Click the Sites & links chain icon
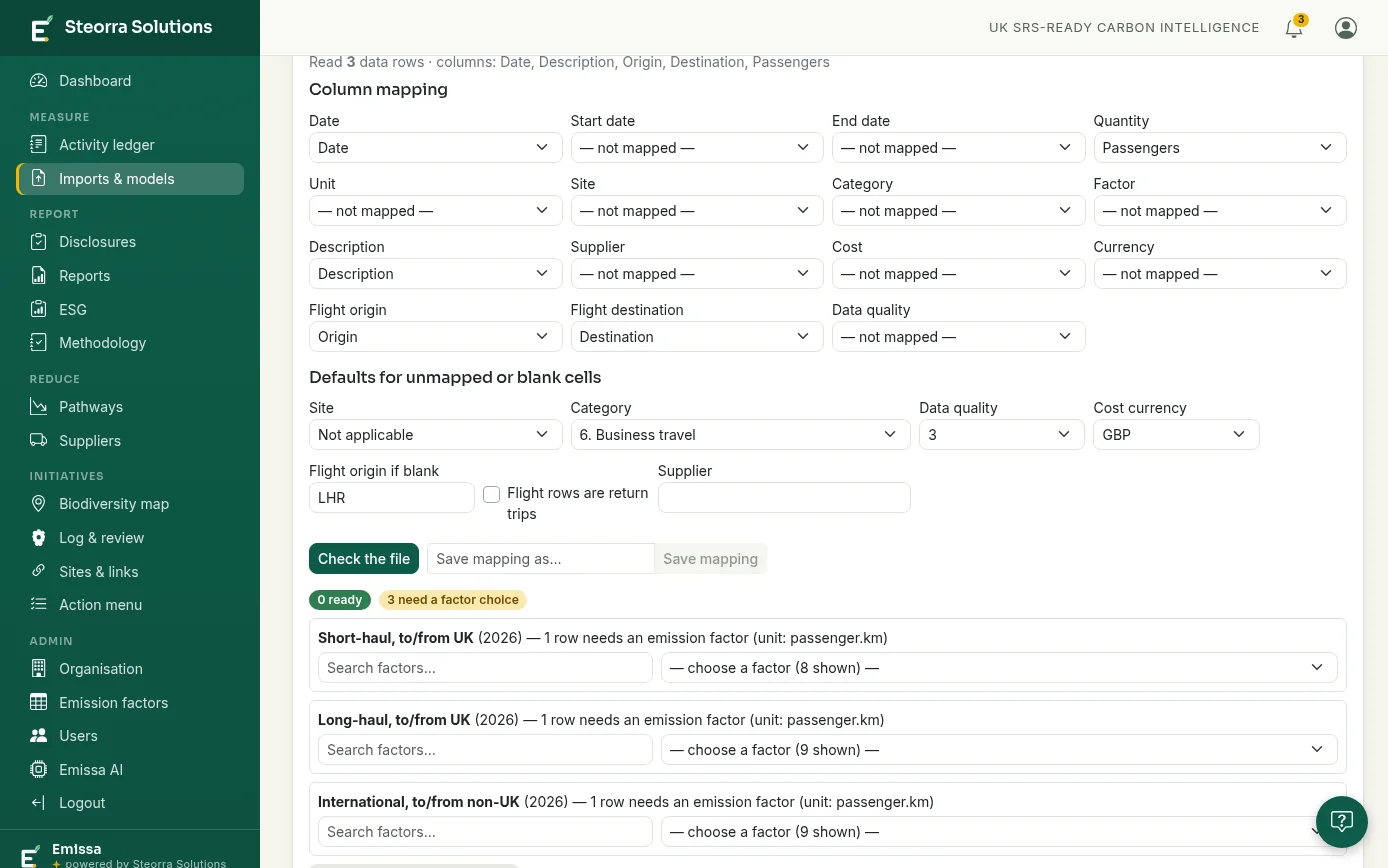 click(x=38, y=572)
